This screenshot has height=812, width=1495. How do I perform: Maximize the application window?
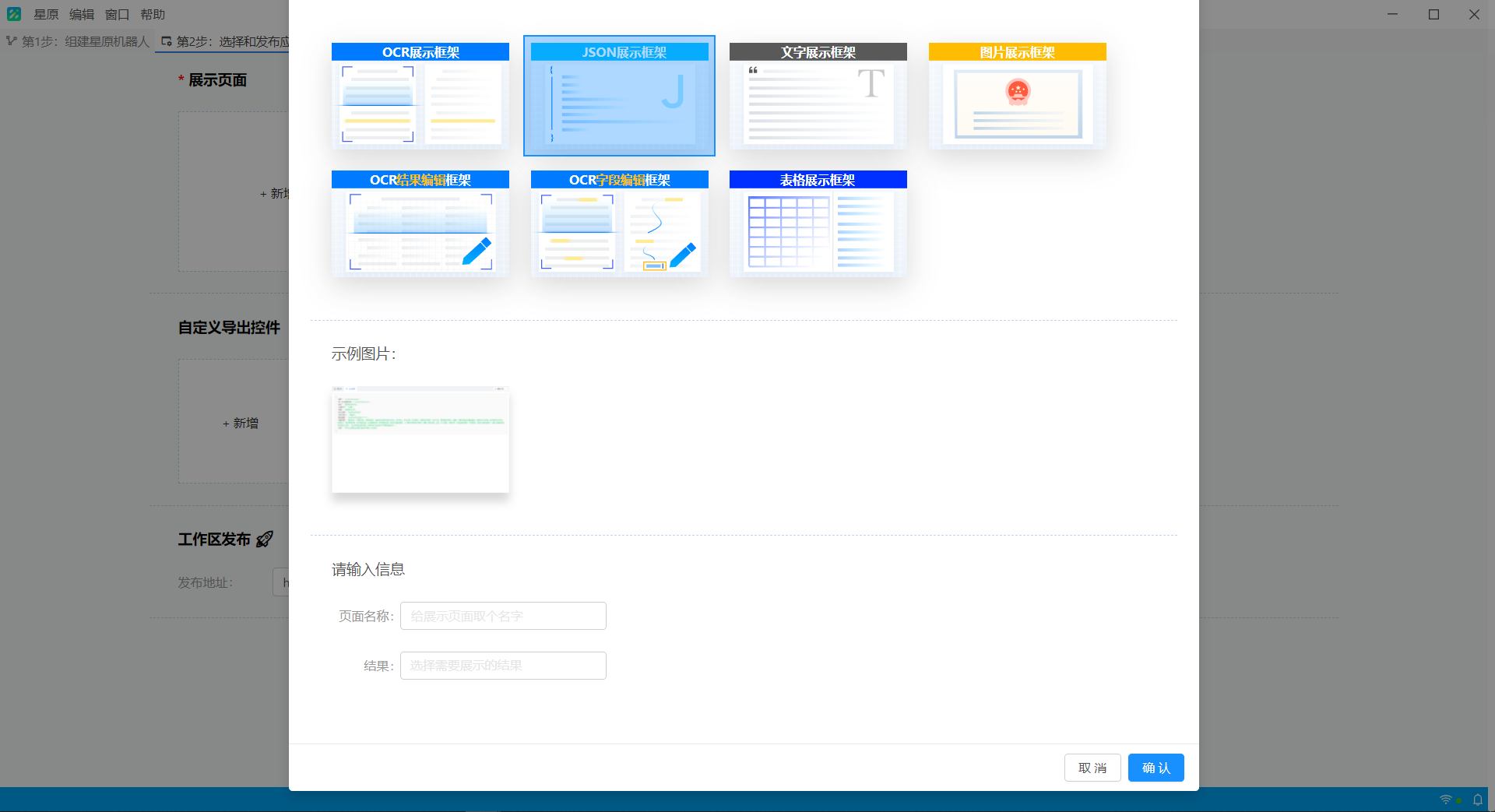click(1433, 14)
